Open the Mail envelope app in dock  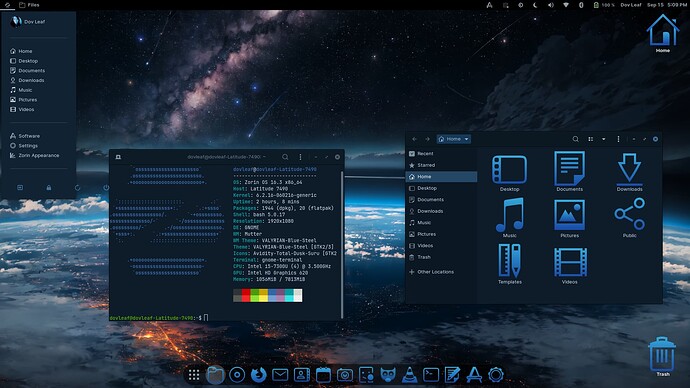280,375
